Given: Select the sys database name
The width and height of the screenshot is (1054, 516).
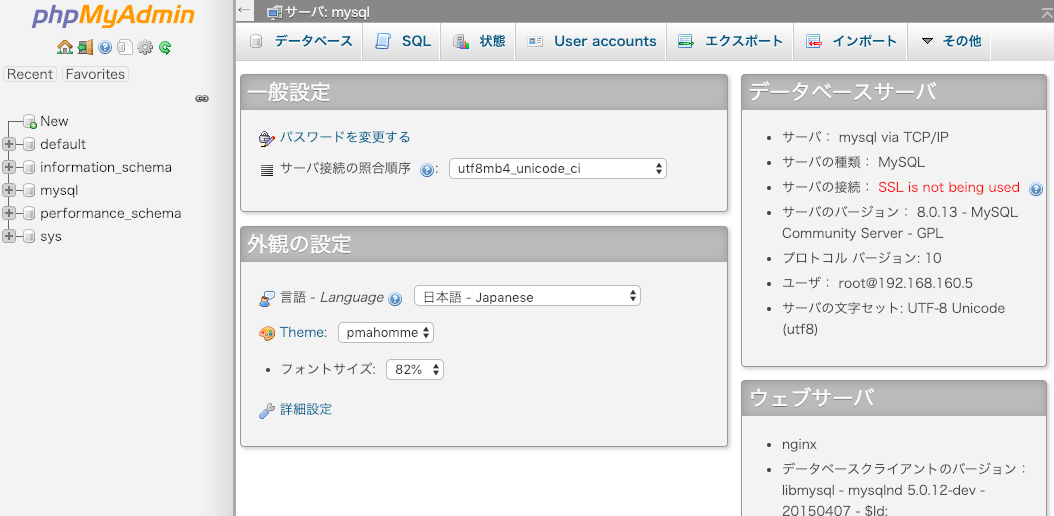Looking at the screenshot, I should 51,236.
